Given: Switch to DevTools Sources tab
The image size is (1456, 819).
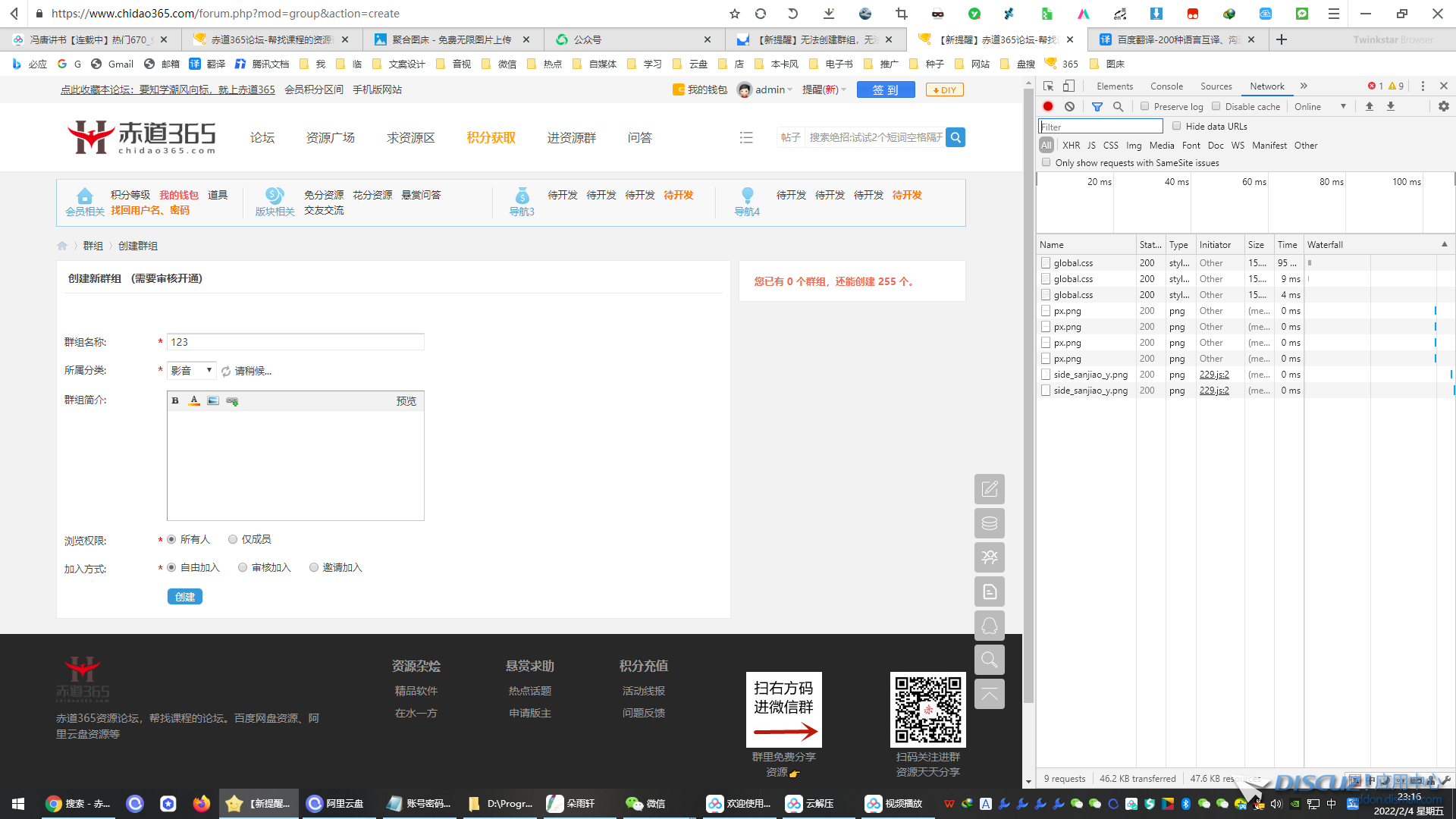Looking at the screenshot, I should (1216, 86).
